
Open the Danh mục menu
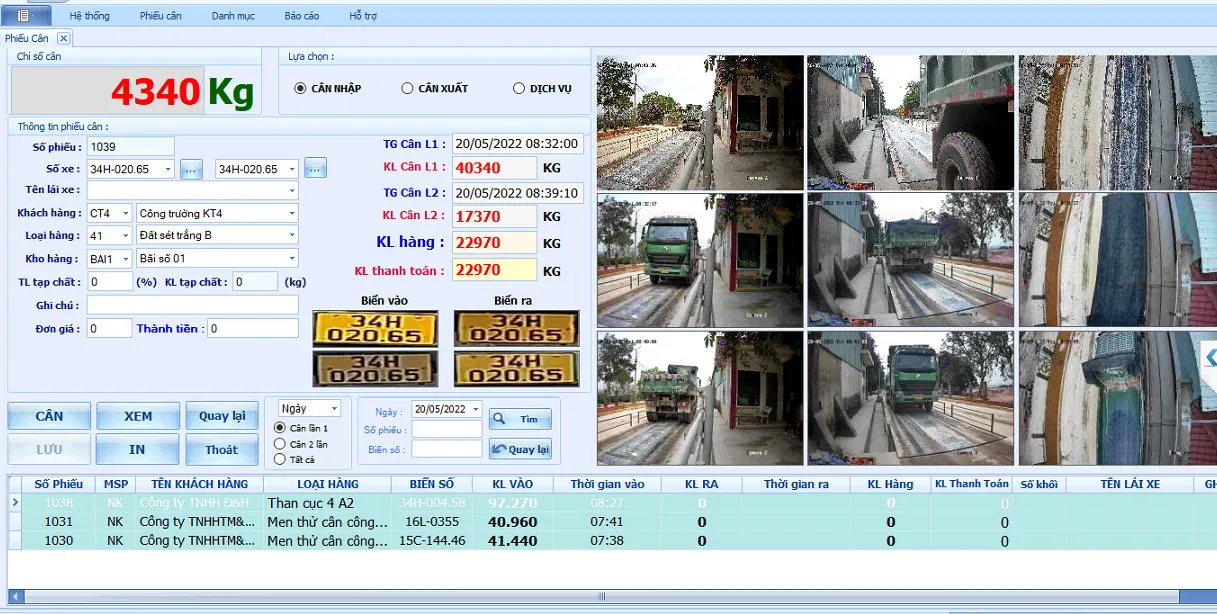232,16
